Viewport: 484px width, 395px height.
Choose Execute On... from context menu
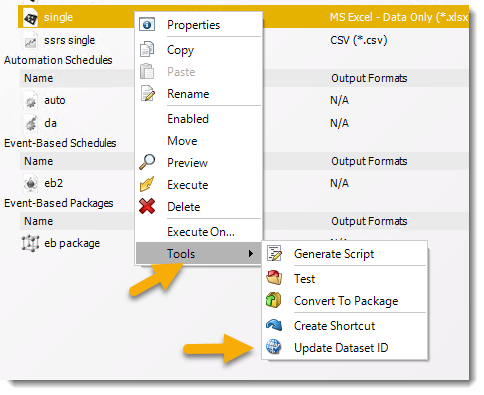point(201,232)
